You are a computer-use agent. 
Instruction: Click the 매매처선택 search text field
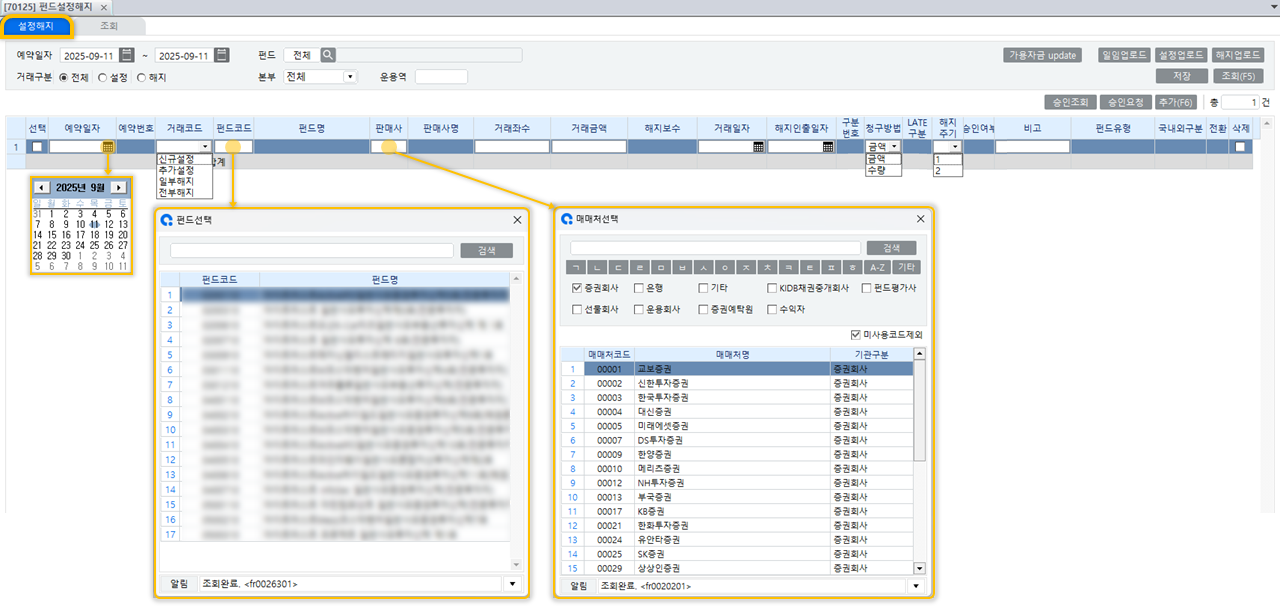[715, 247]
